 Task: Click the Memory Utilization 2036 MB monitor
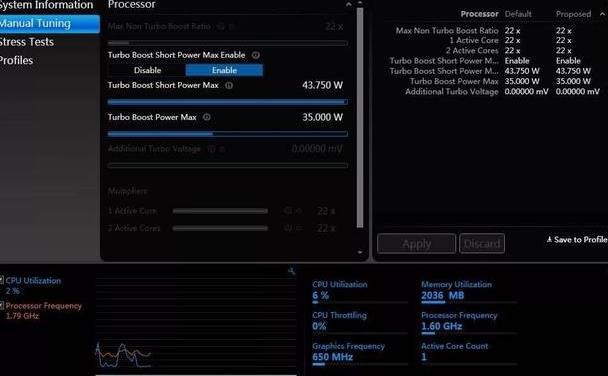[469, 291]
